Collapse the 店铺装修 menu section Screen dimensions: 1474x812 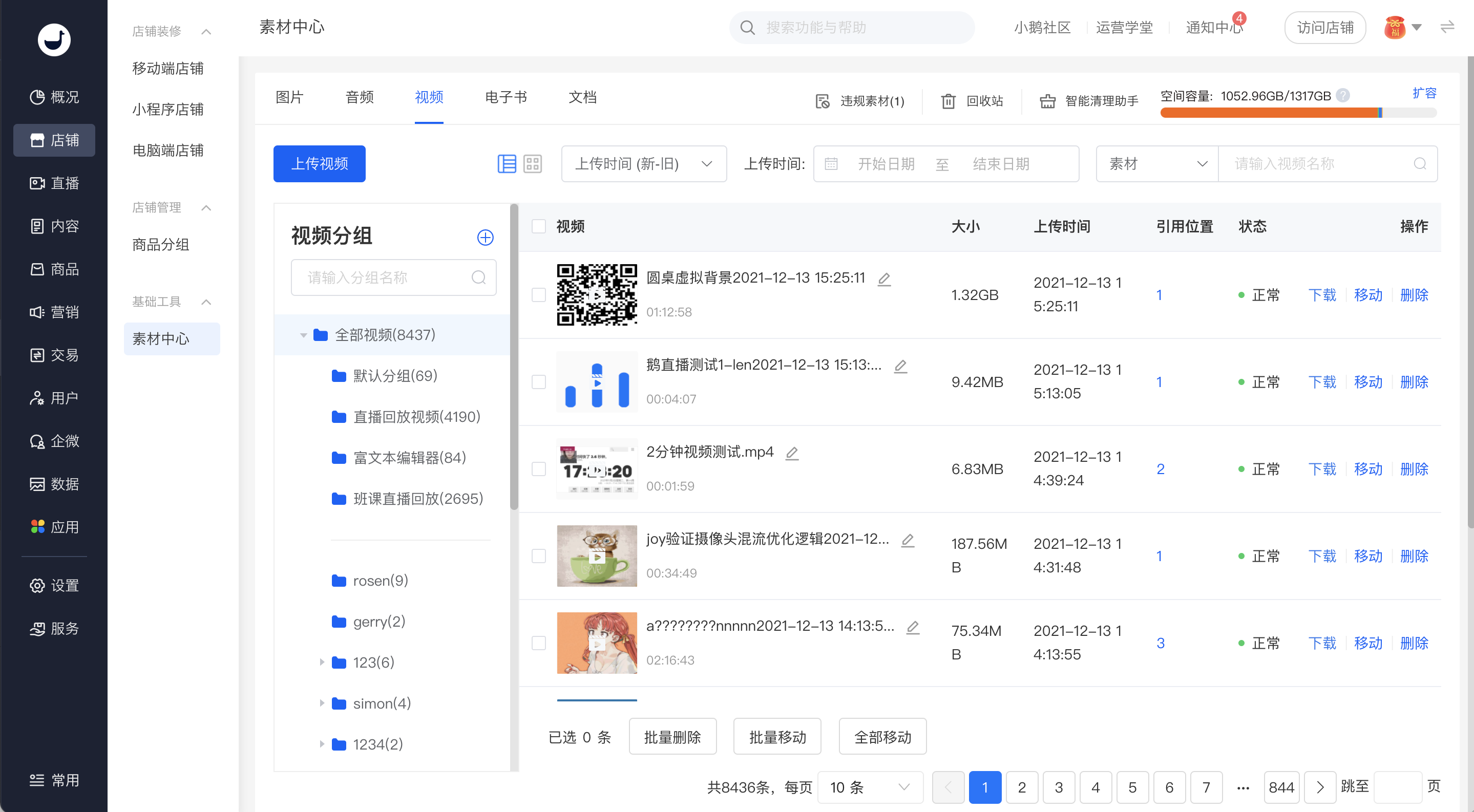pyautogui.click(x=206, y=31)
